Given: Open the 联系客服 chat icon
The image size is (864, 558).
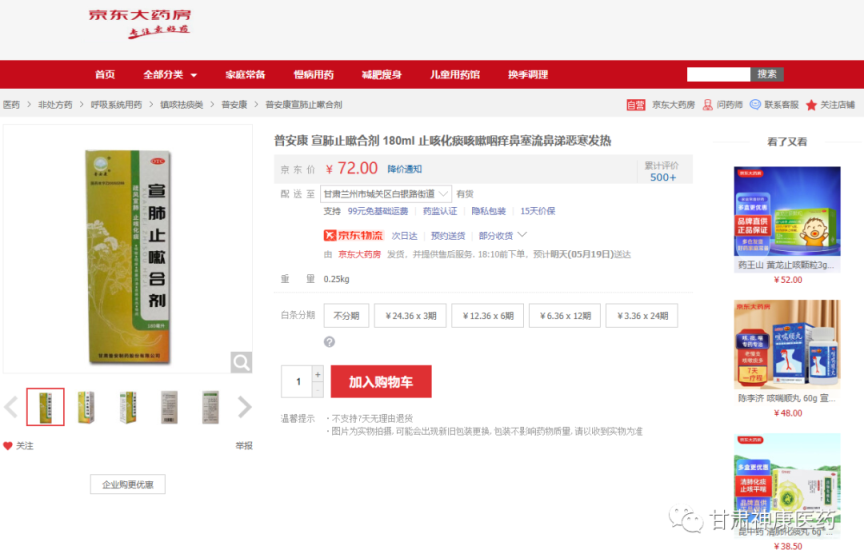Looking at the screenshot, I should 755,104.
